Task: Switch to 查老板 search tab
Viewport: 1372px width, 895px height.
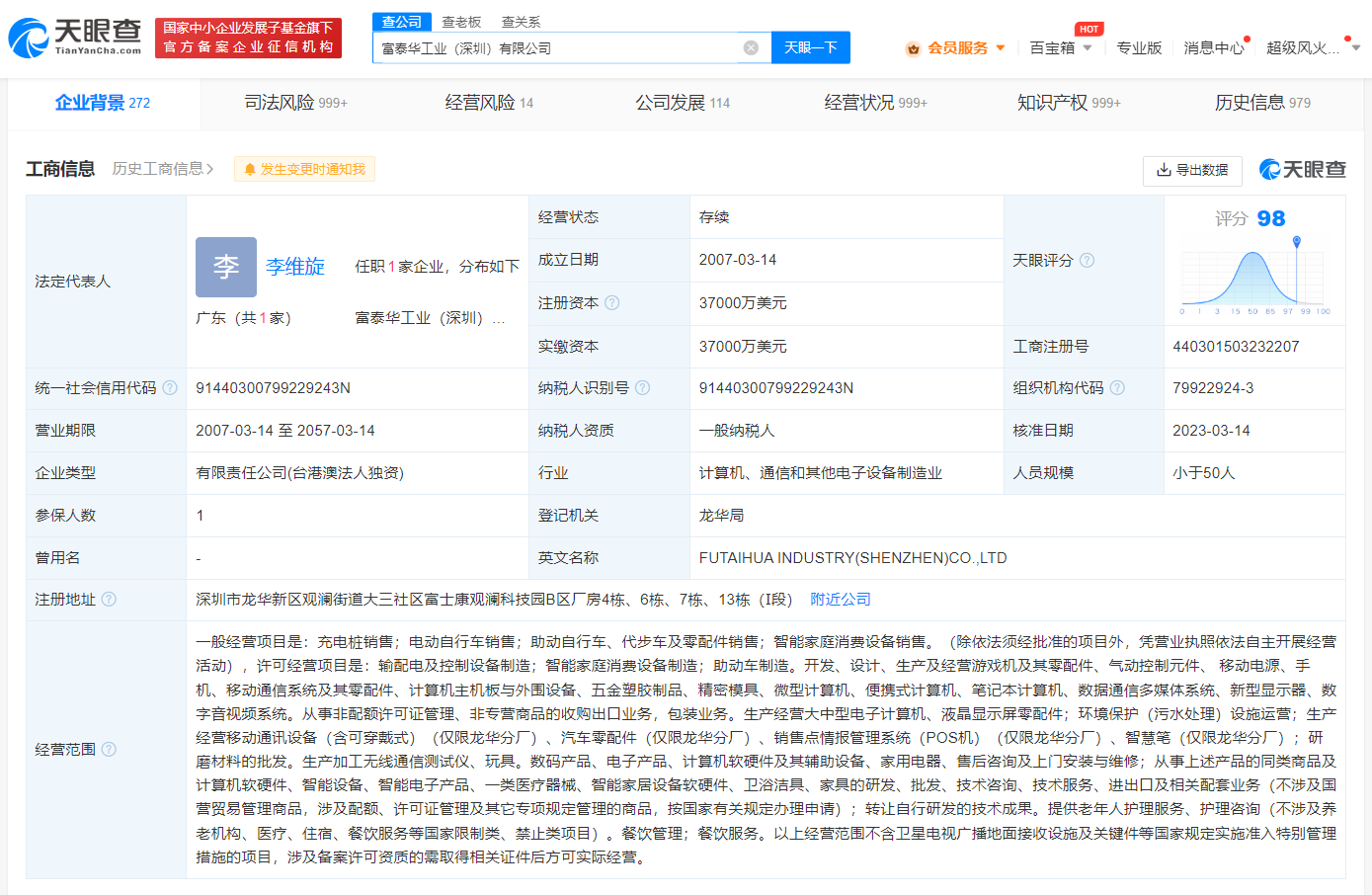Action: click(x=461, y=22)
